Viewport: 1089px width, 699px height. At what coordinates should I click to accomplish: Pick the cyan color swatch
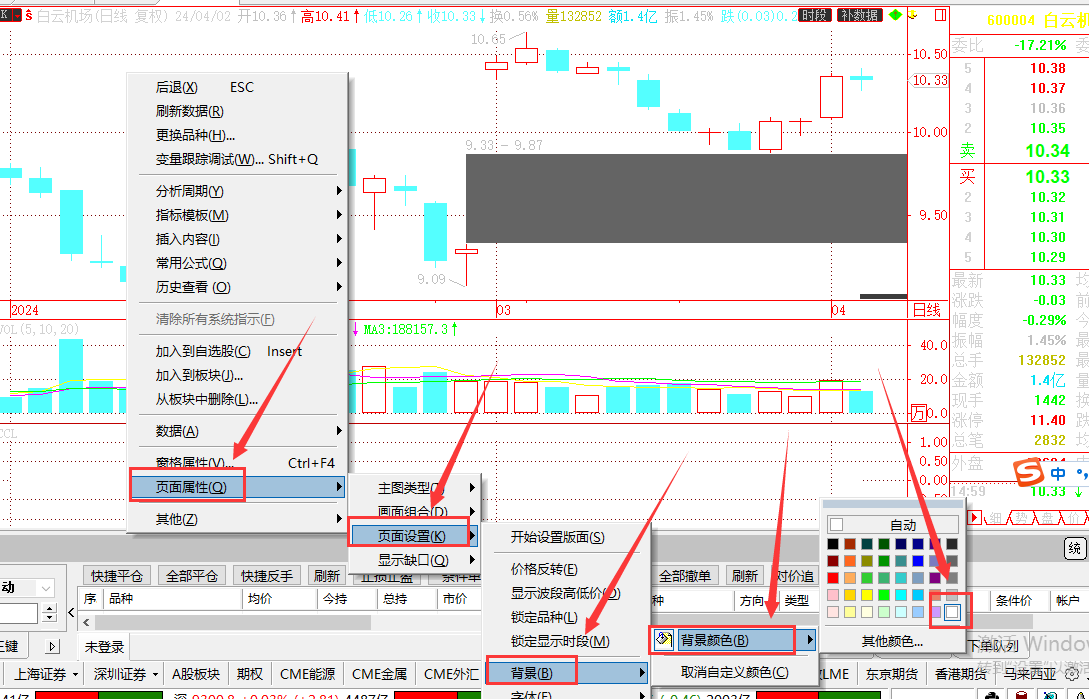[x=901, y=595]
